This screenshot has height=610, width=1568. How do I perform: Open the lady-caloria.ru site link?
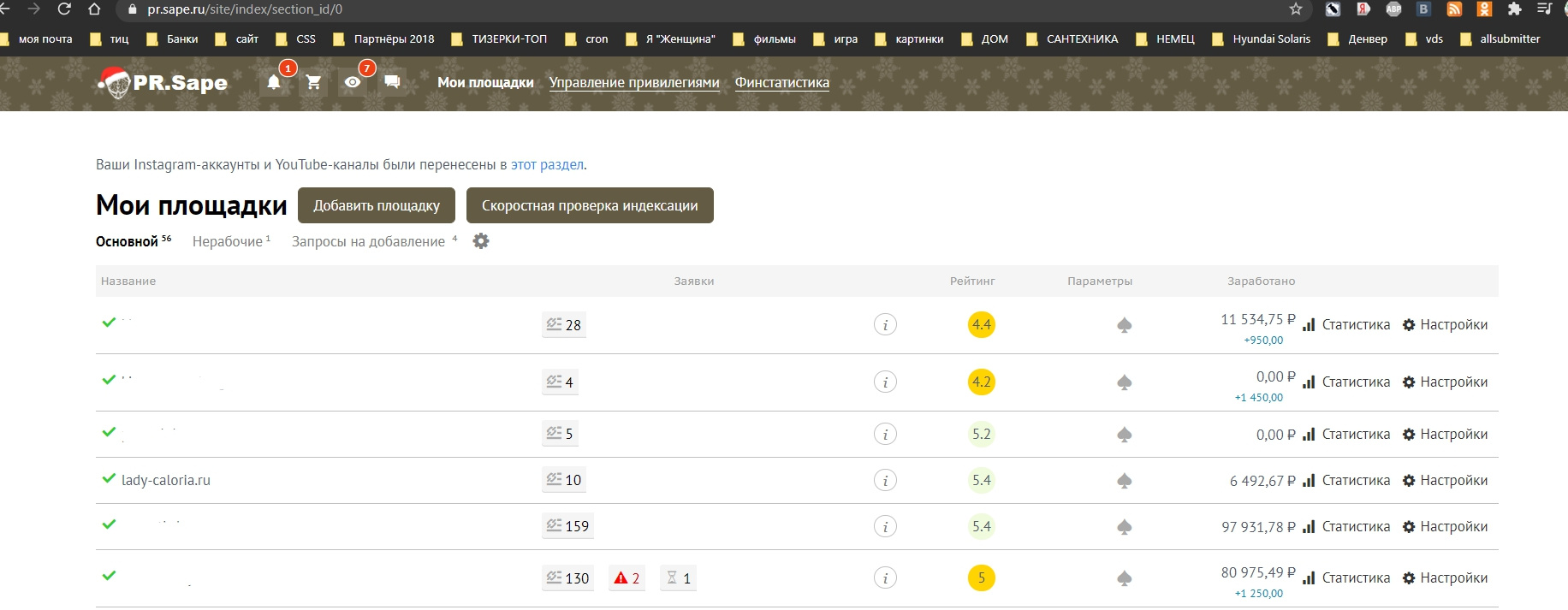166,481
